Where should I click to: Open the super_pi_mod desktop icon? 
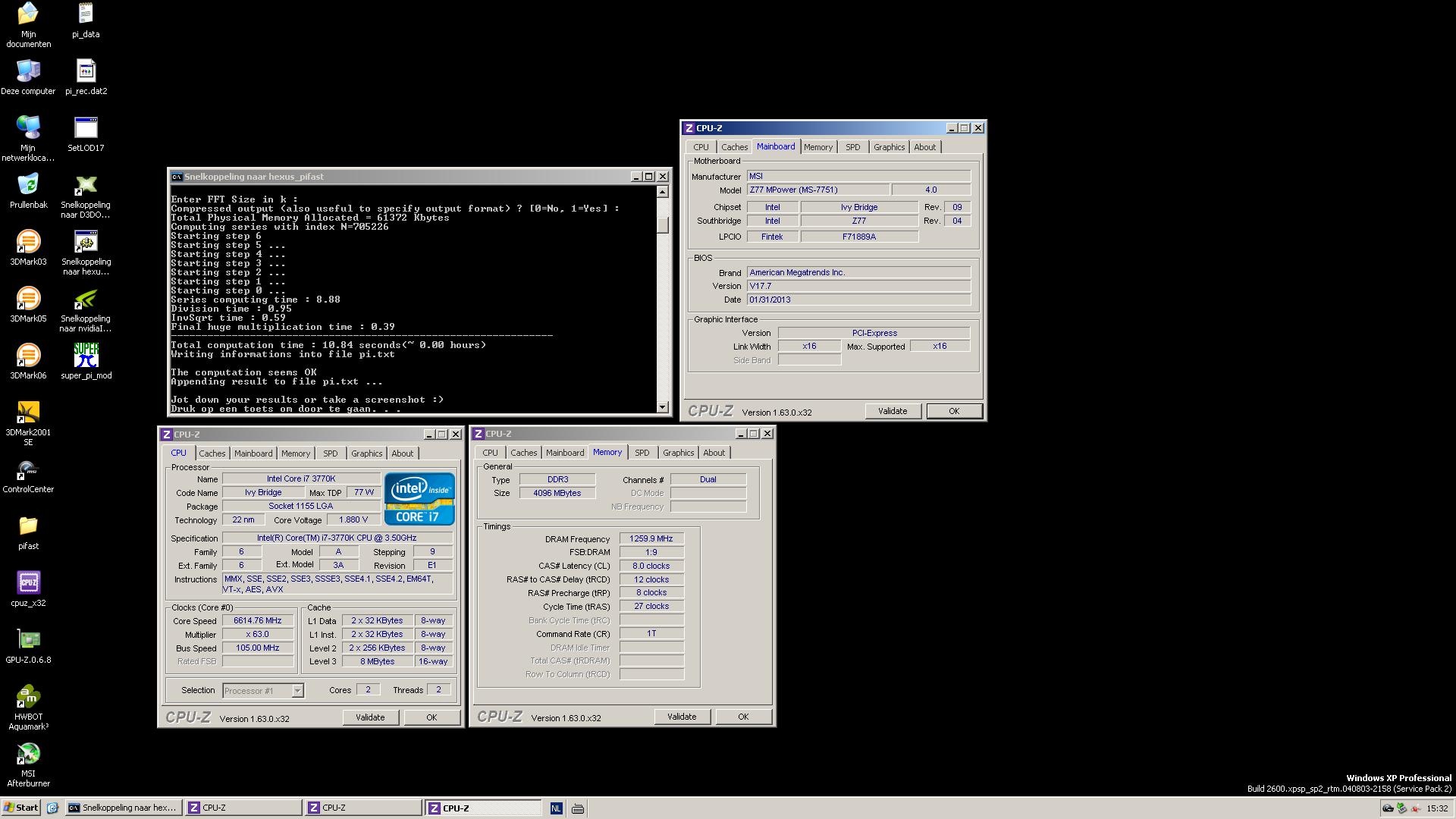pyautogui.click(x=86, y=356)
